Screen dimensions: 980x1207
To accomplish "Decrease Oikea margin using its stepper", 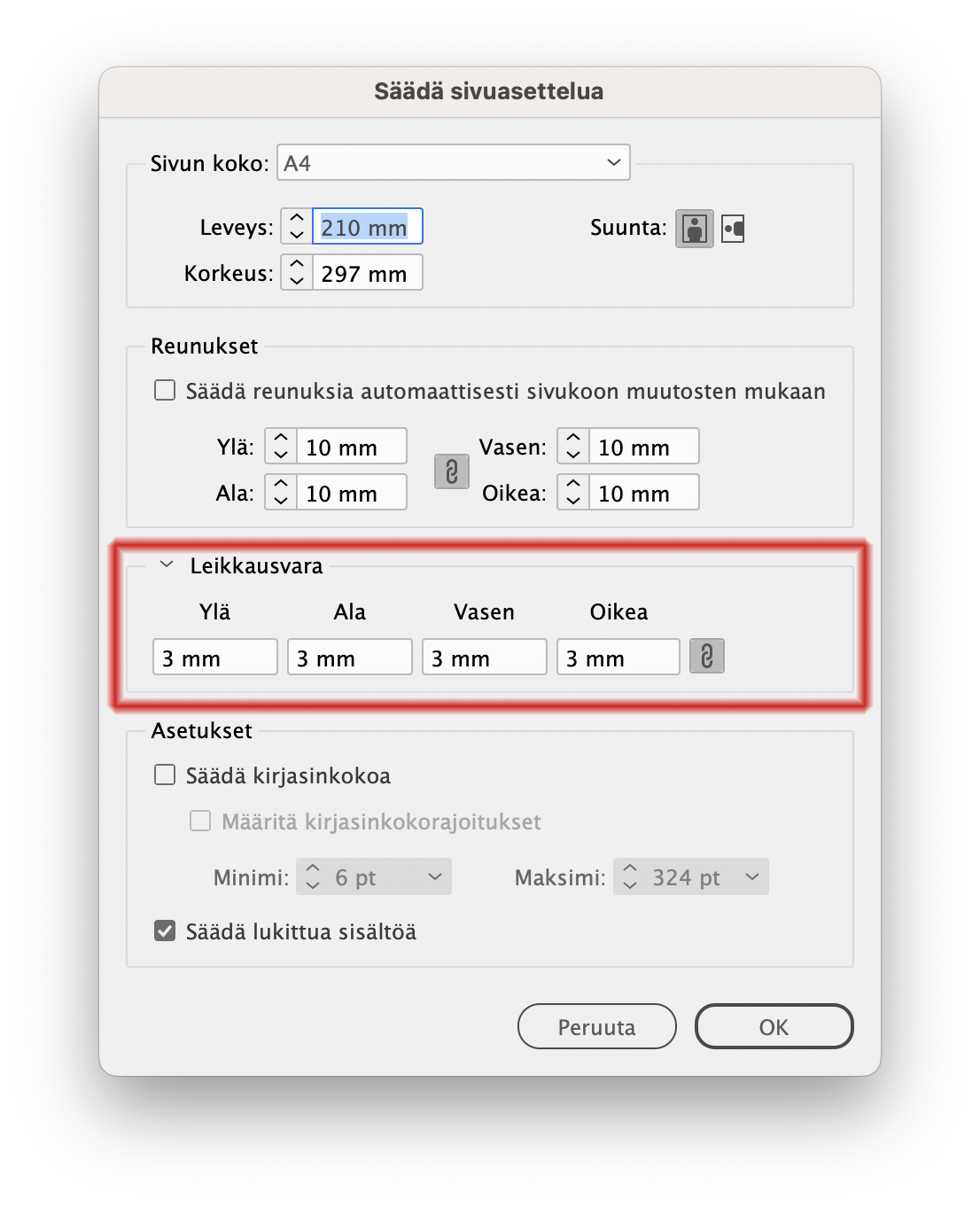I will 572,501.
